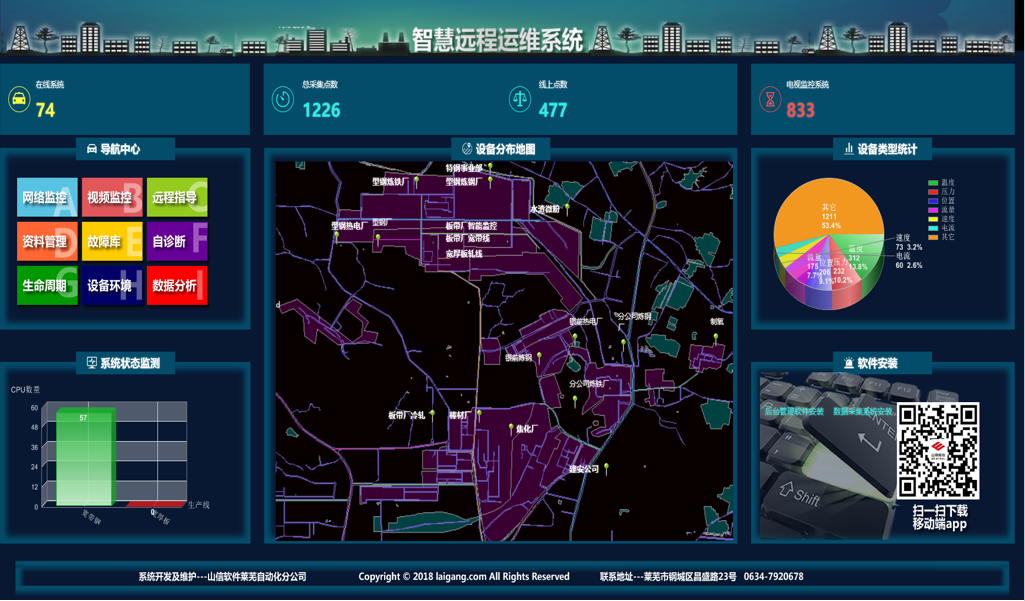
Task: Open the 网络监控 navigation tile
Action: (x=46, y=198)
